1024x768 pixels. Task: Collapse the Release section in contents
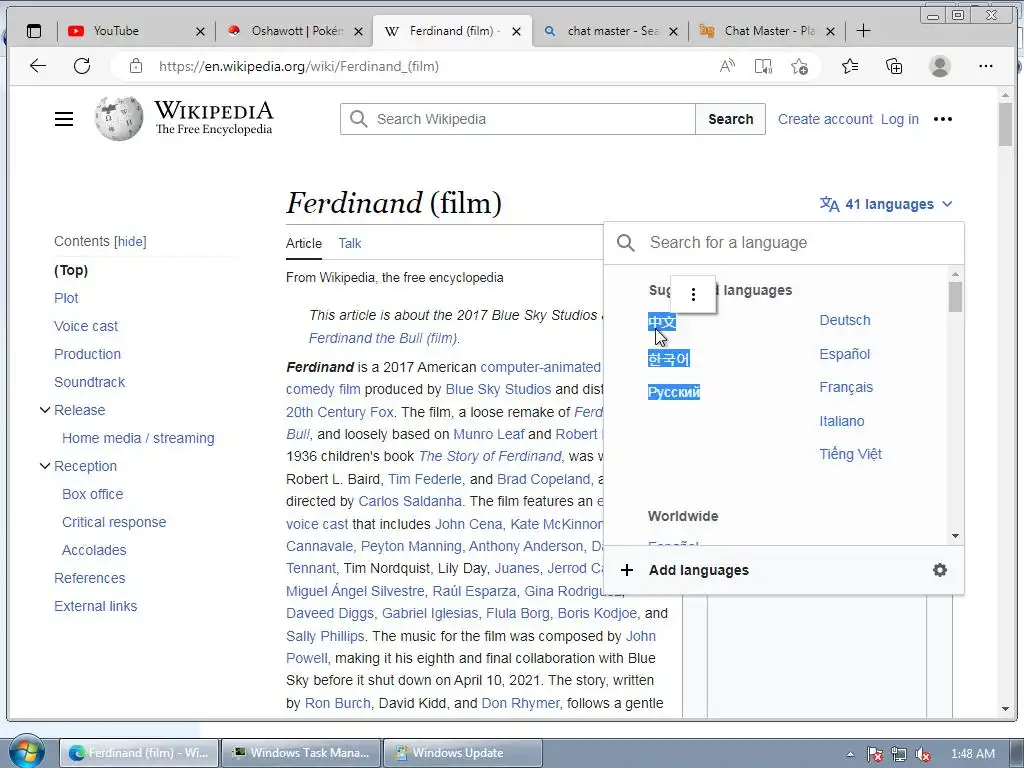44,410
